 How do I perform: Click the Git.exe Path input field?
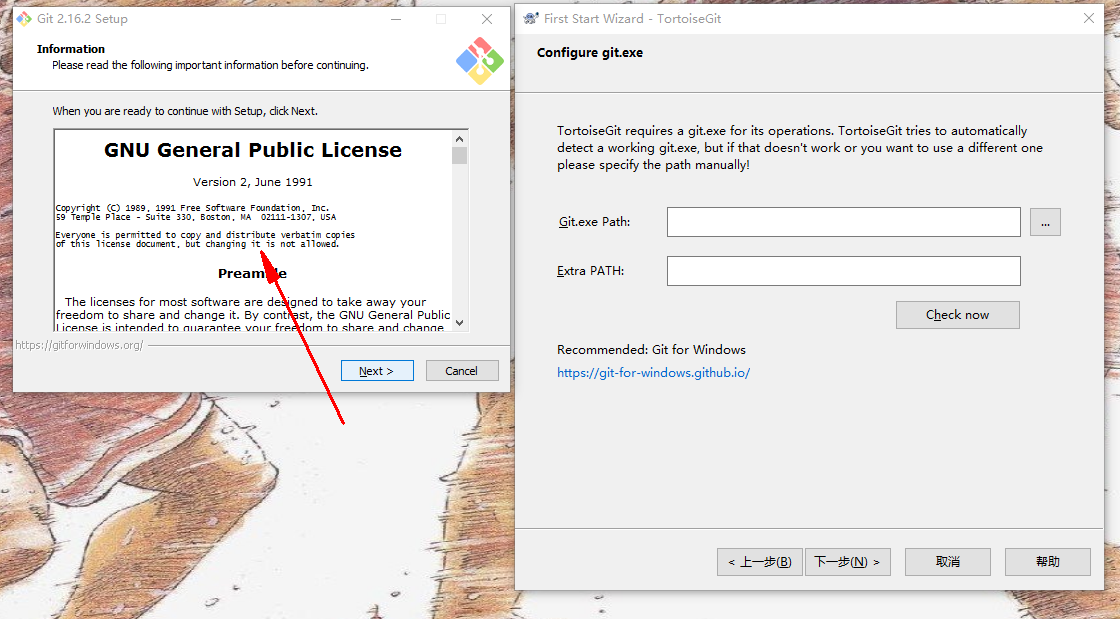click(844, 222)
